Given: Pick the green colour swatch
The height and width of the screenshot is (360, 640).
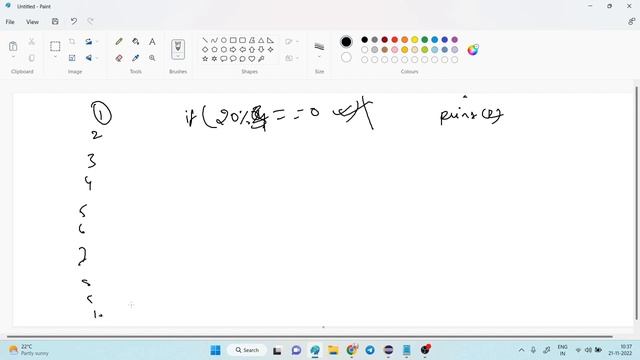Looking at the screenshot, I should coord(424,40).
